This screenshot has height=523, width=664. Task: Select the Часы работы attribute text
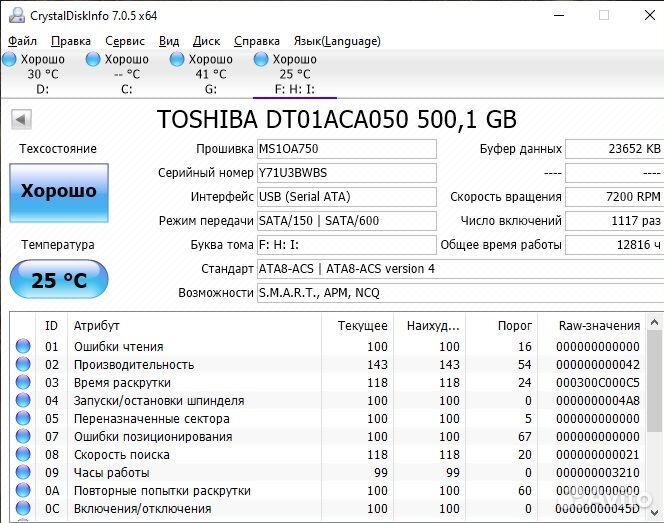pyautogui.click(x=112, y=473)
